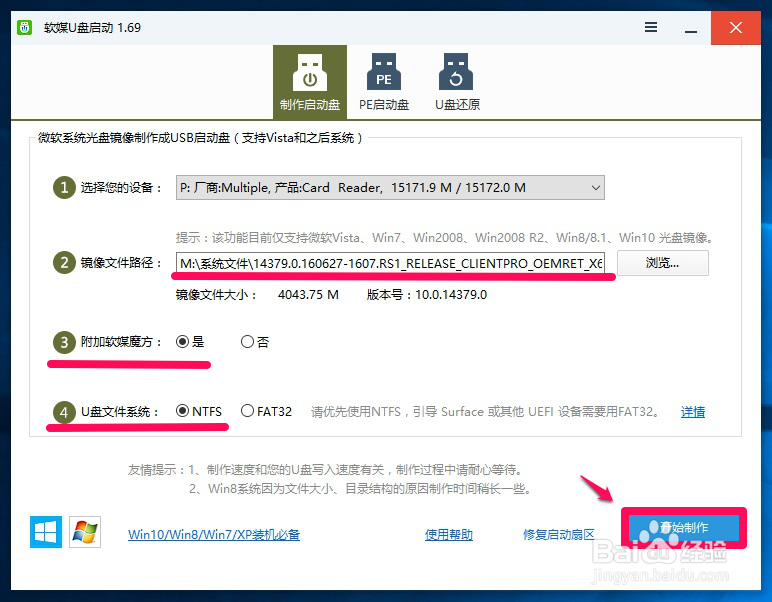
Task: Click the Windows 10 logo icon
Action: (46, 532)
